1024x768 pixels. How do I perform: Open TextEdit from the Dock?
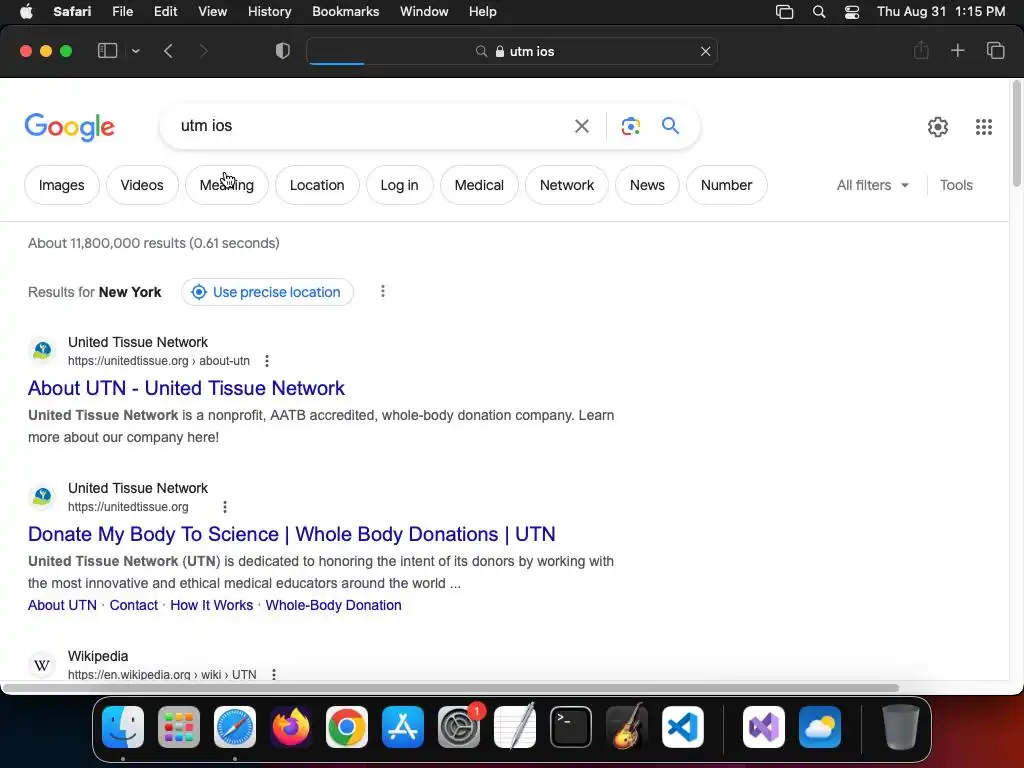[x=515, y=727]
